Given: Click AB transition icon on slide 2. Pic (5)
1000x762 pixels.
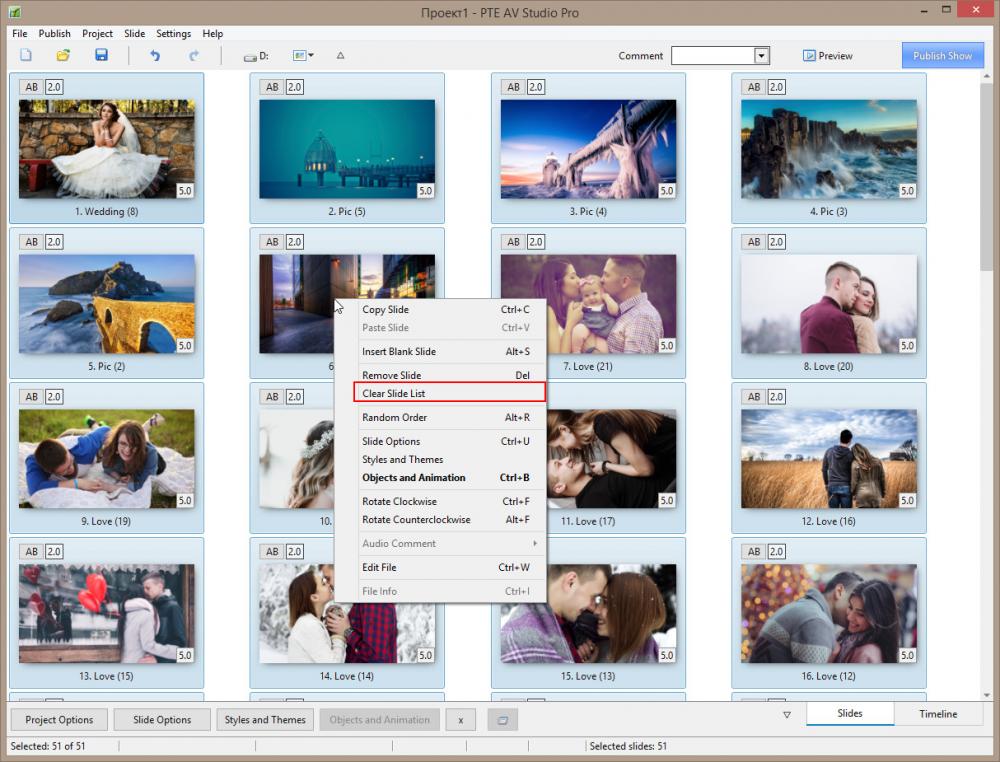Looking at the screenshot, I should point(272,87).
